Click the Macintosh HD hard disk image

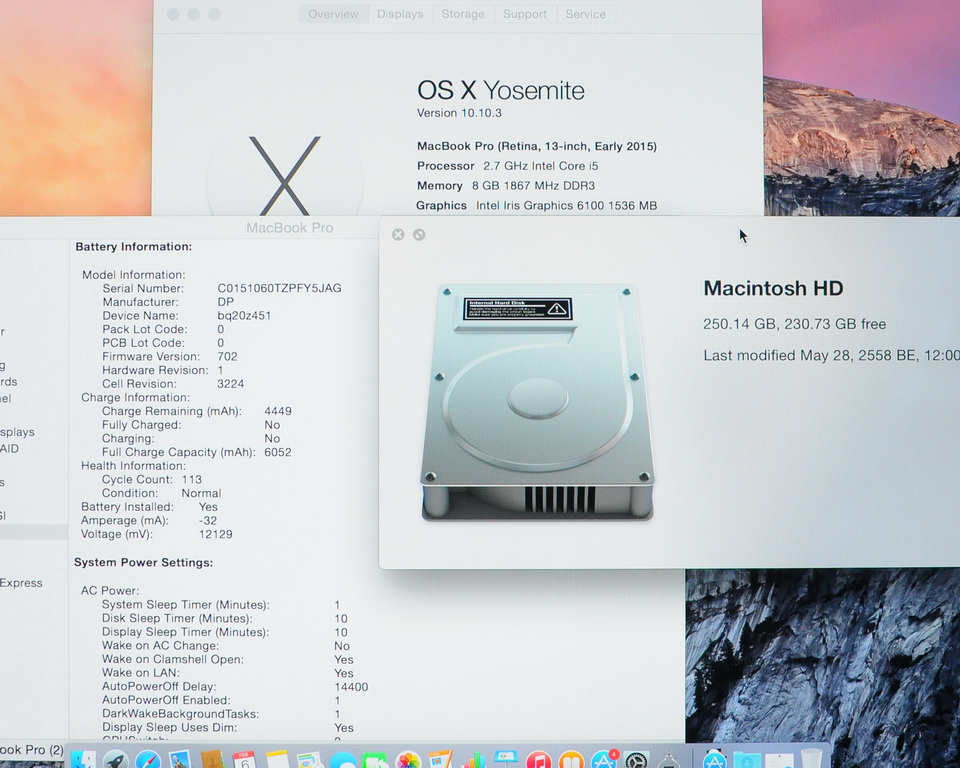point(537,402)
